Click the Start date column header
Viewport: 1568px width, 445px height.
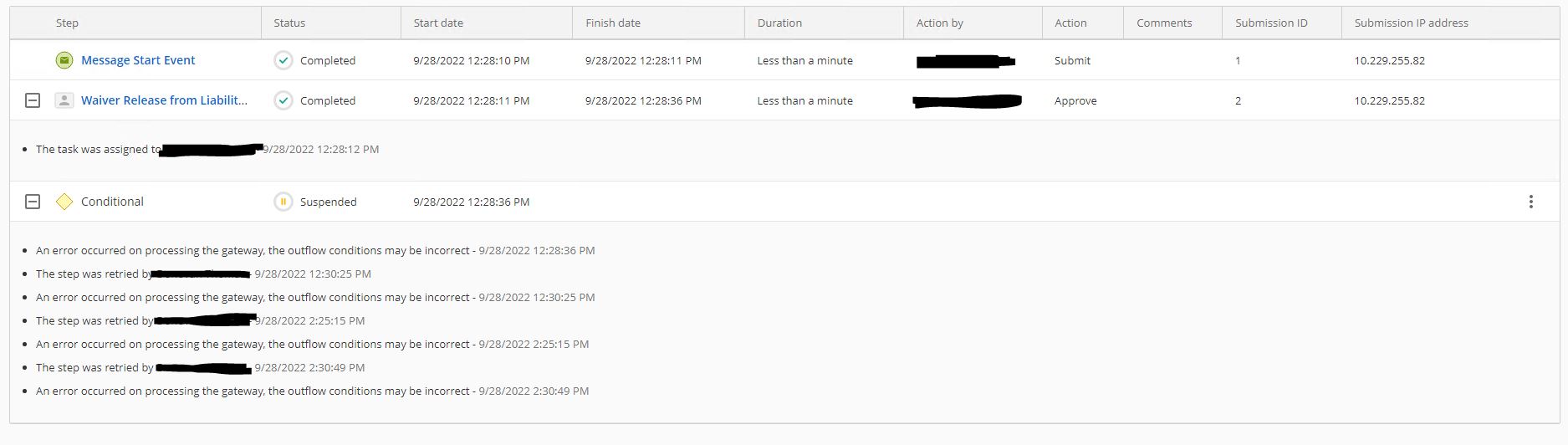(438, 23)
